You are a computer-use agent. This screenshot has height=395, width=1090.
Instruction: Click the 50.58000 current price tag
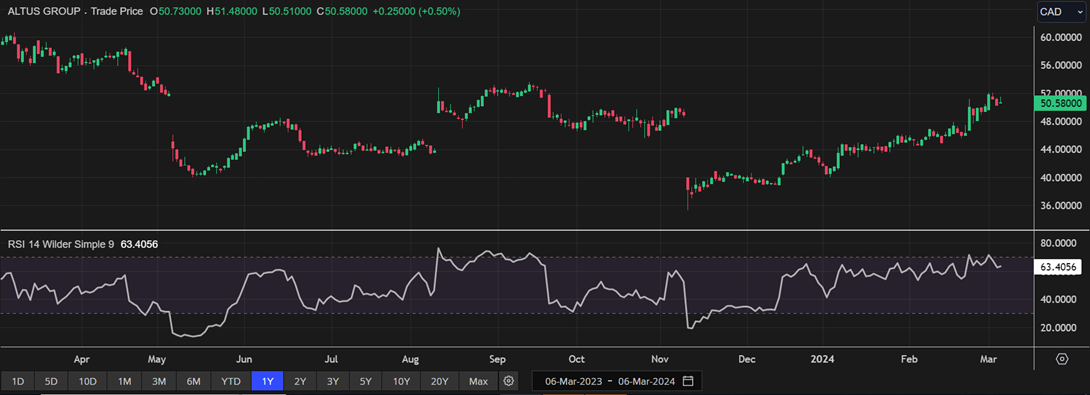point(1061,103)
